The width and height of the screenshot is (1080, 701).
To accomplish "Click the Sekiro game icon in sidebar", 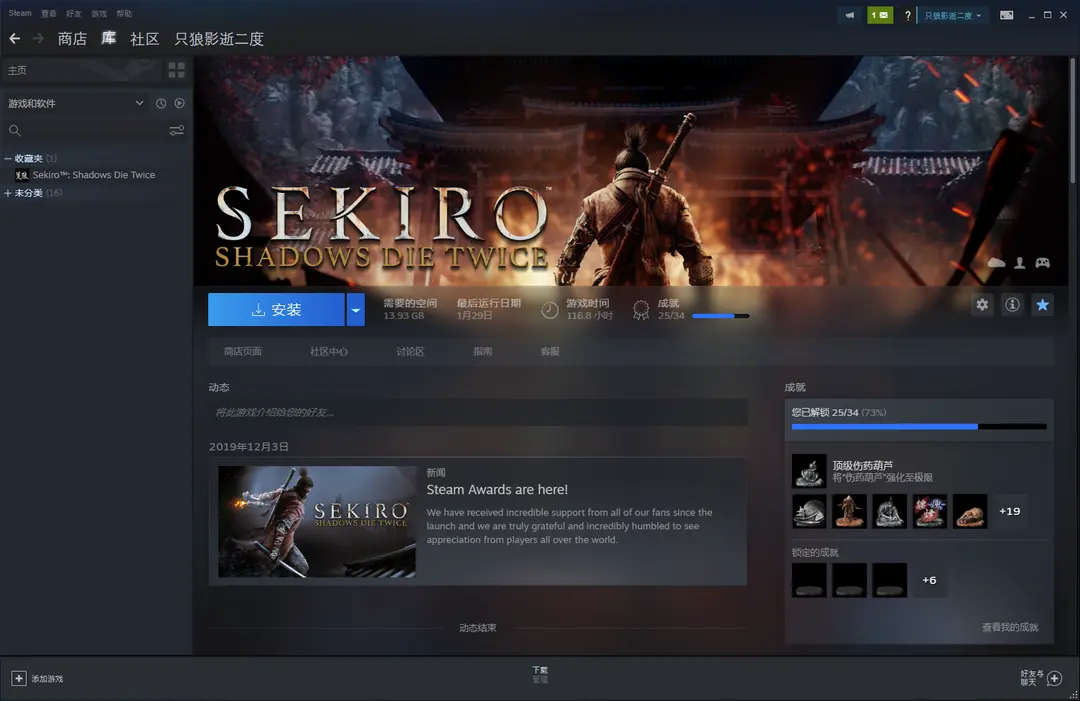I will 21,175.
